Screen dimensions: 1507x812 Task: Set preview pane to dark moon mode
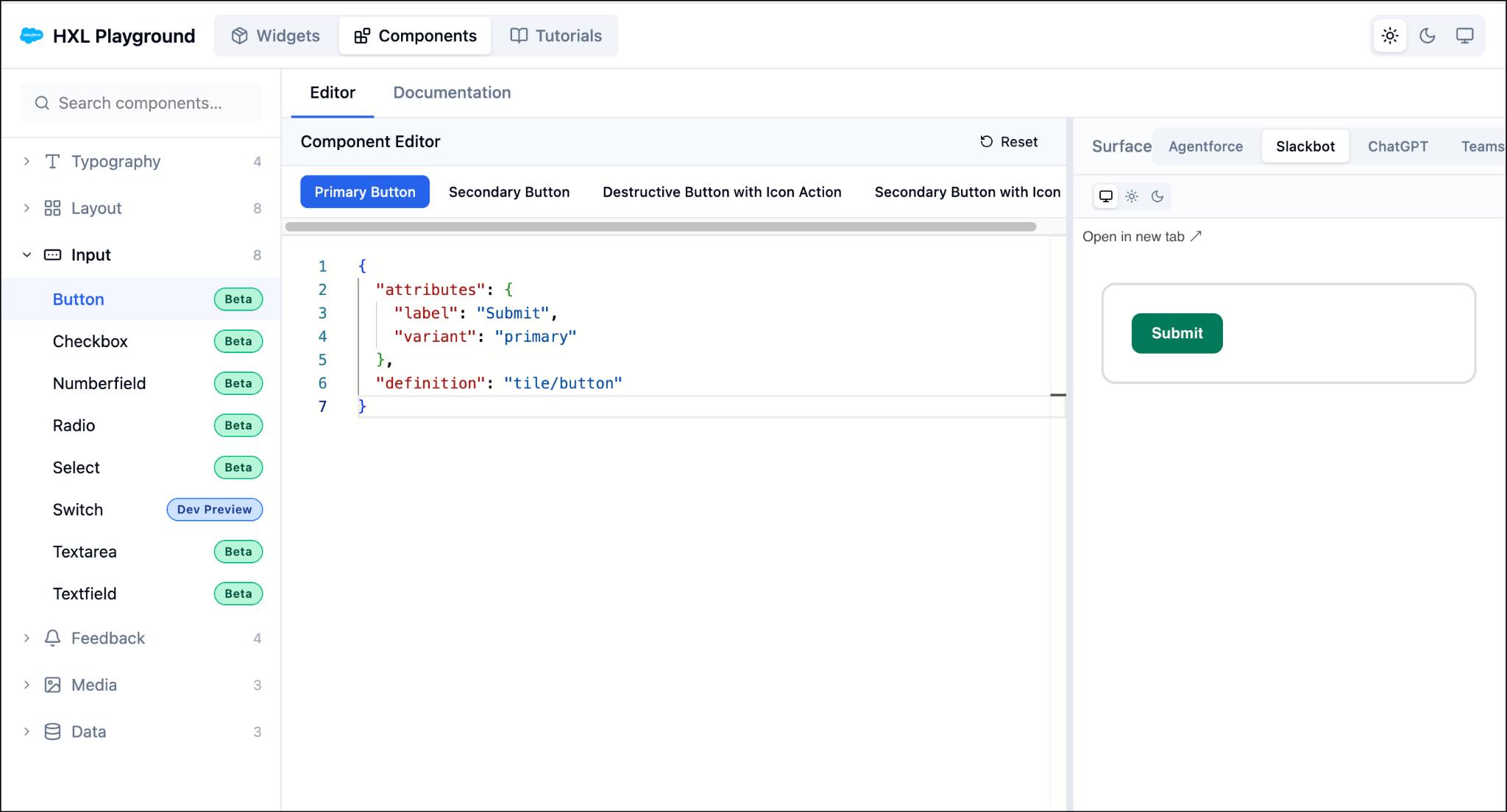click(x=1157, y=196)
